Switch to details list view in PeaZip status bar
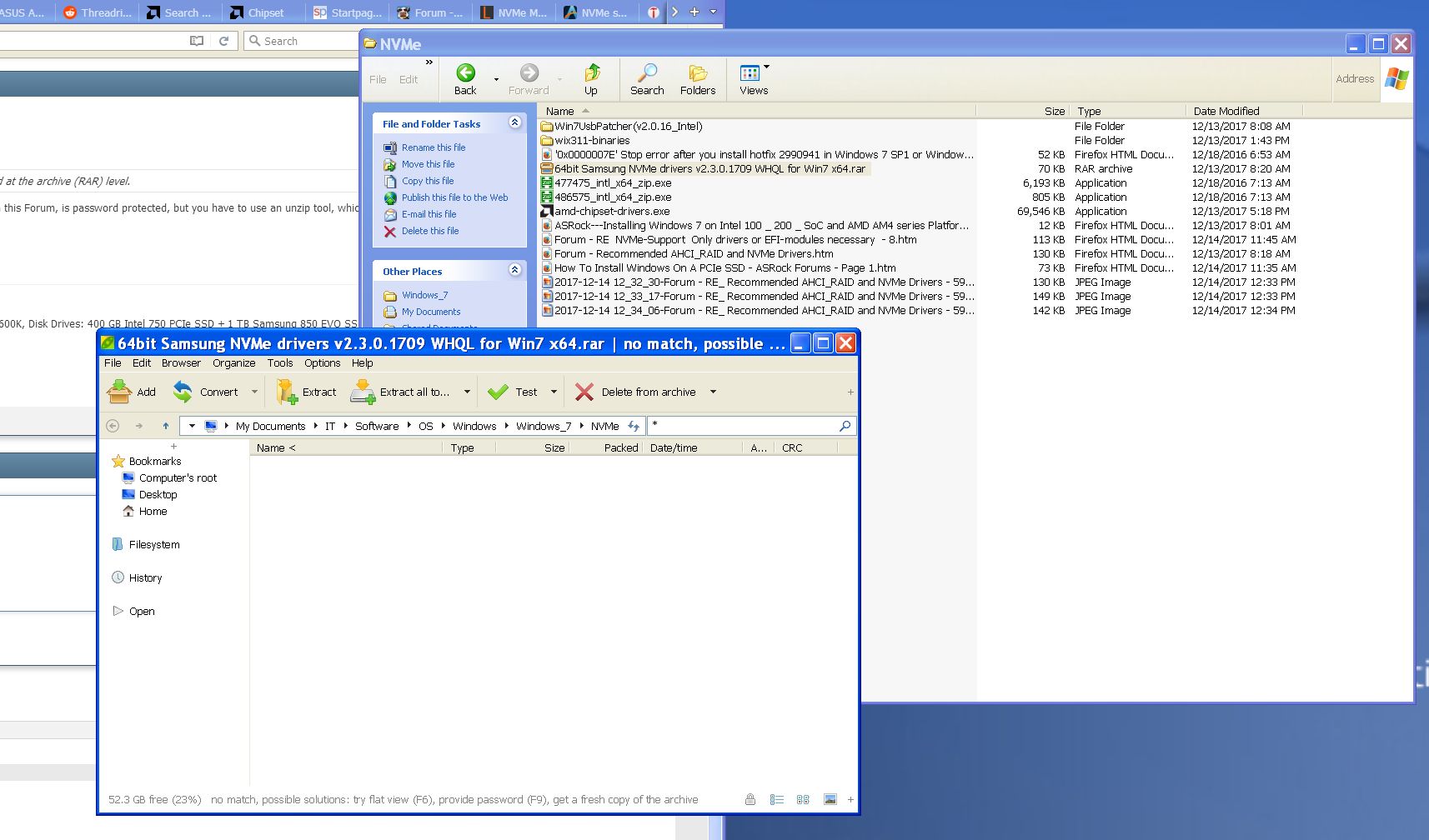 pos(777,799)
